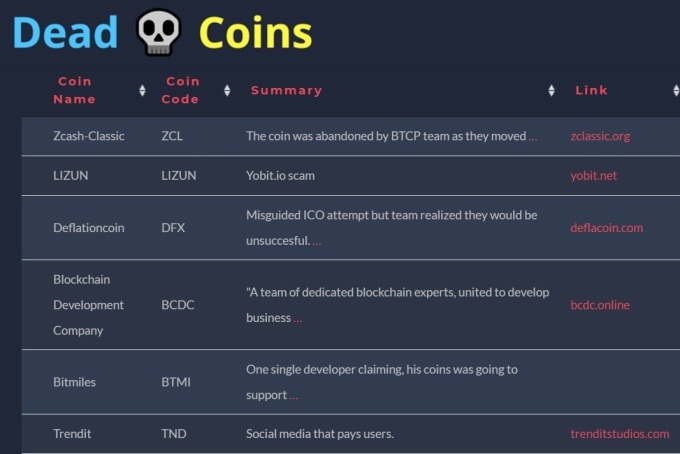680x454 pixels.
Task: Expand Deflationcoin summary ellipsis after unsuccesful
Action: coord(317,243)
